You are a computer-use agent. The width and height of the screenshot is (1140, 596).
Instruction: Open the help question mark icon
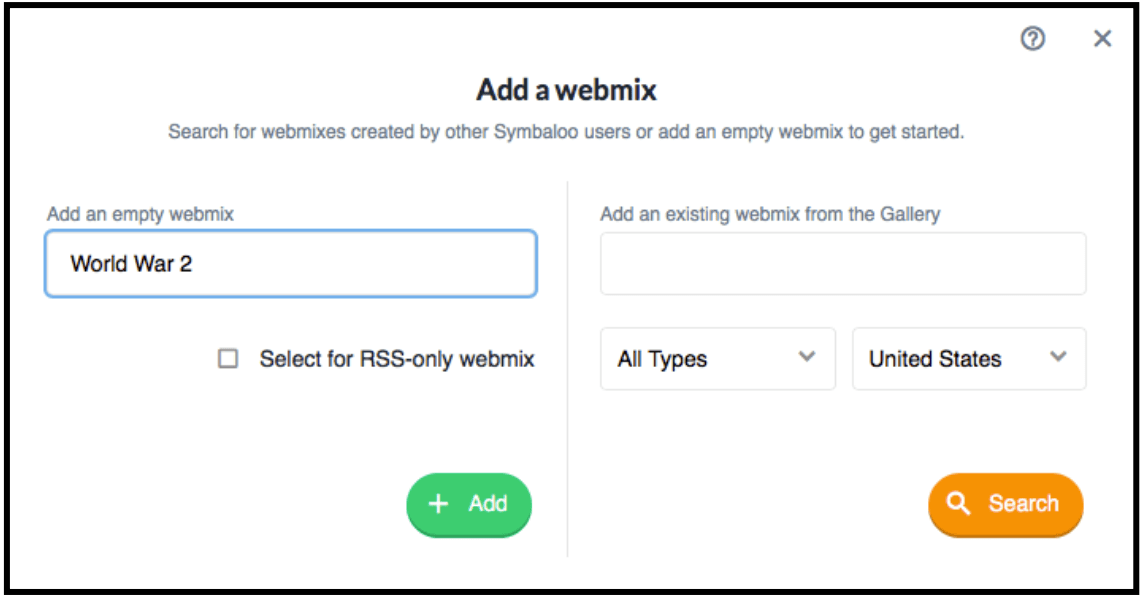(x=1033, y=39)
